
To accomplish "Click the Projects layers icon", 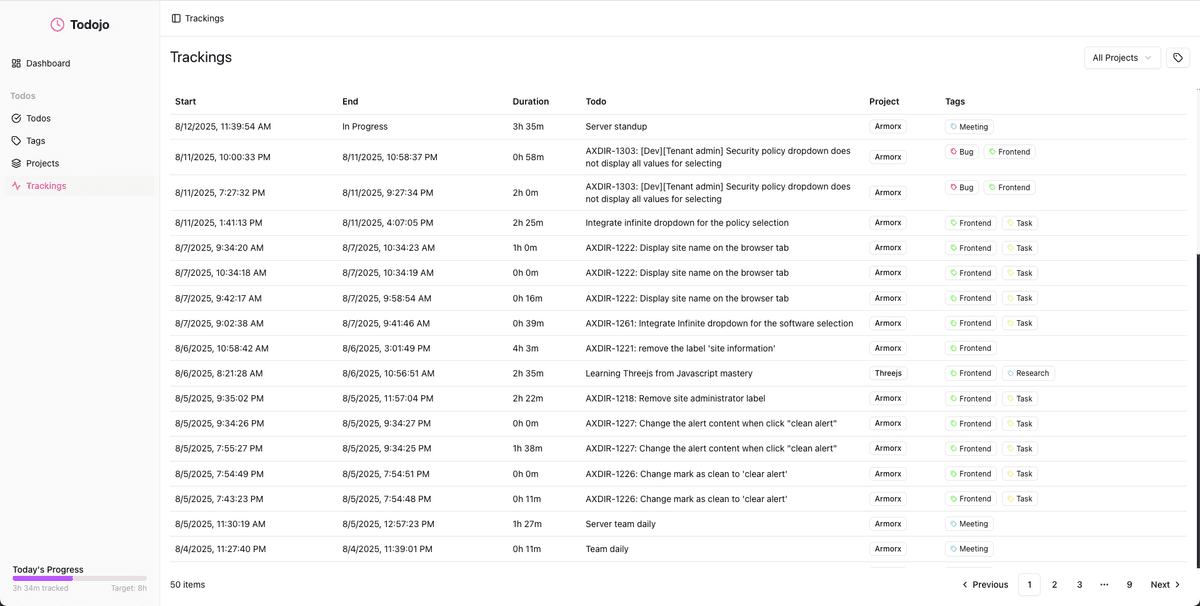I will coord(16,163).
